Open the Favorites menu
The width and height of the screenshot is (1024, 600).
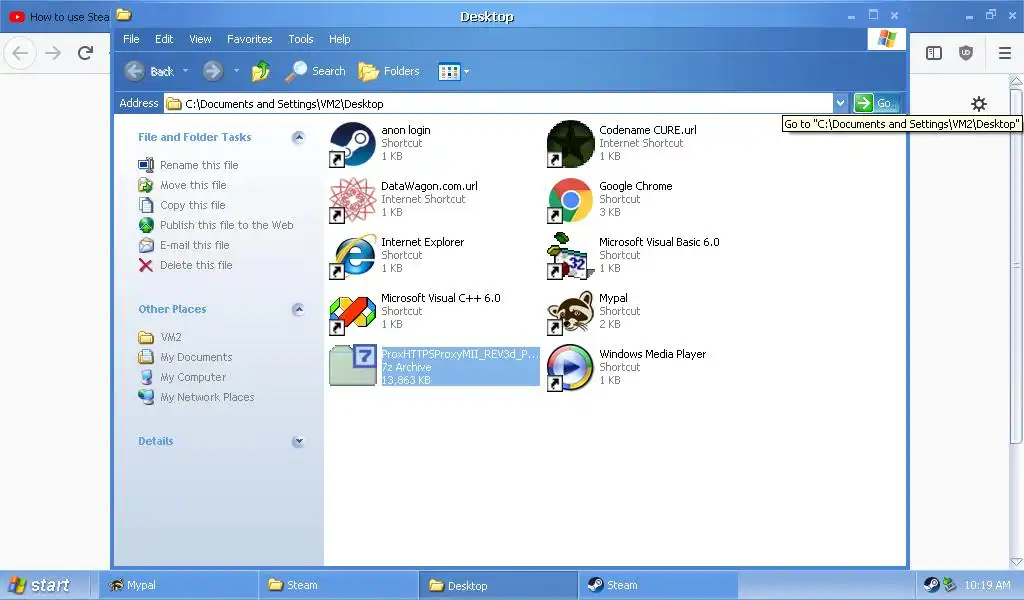point(249,39)
